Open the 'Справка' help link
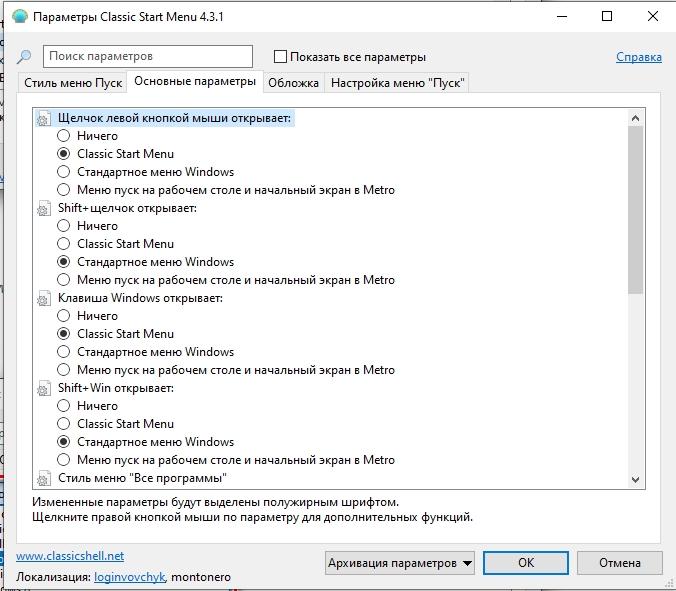The height and width of the screenshot is (591, 676). coord(638,57)
